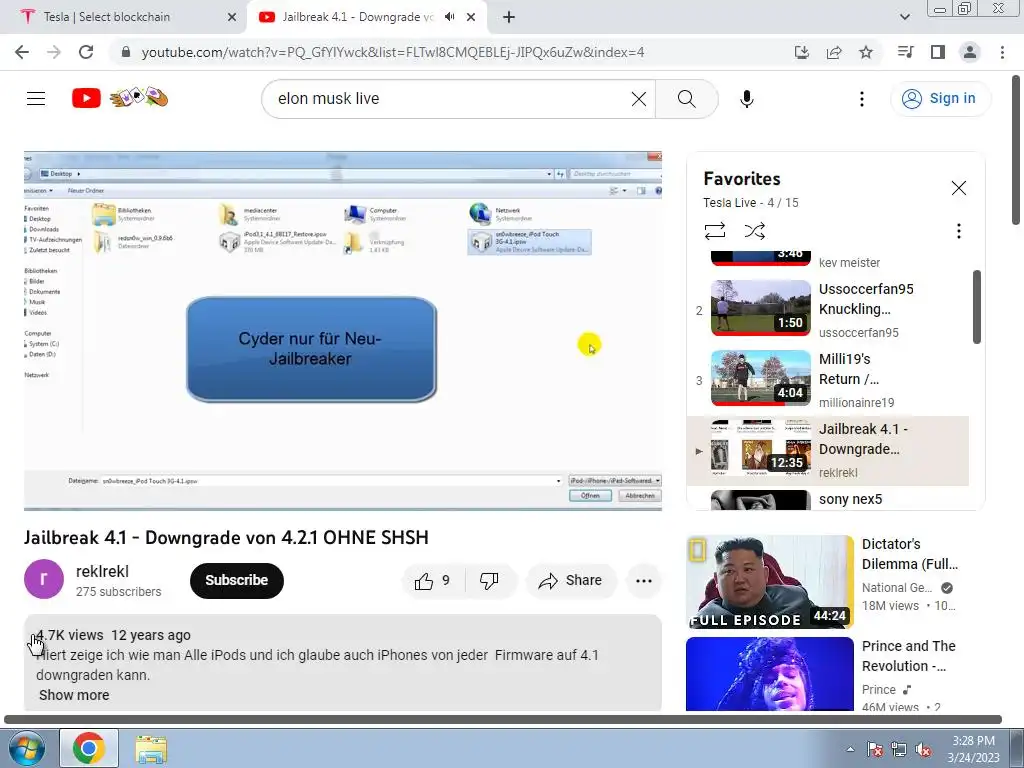
Task: Share the Jailbreak video
Action: pyautogui.click(x=571, y=581)
